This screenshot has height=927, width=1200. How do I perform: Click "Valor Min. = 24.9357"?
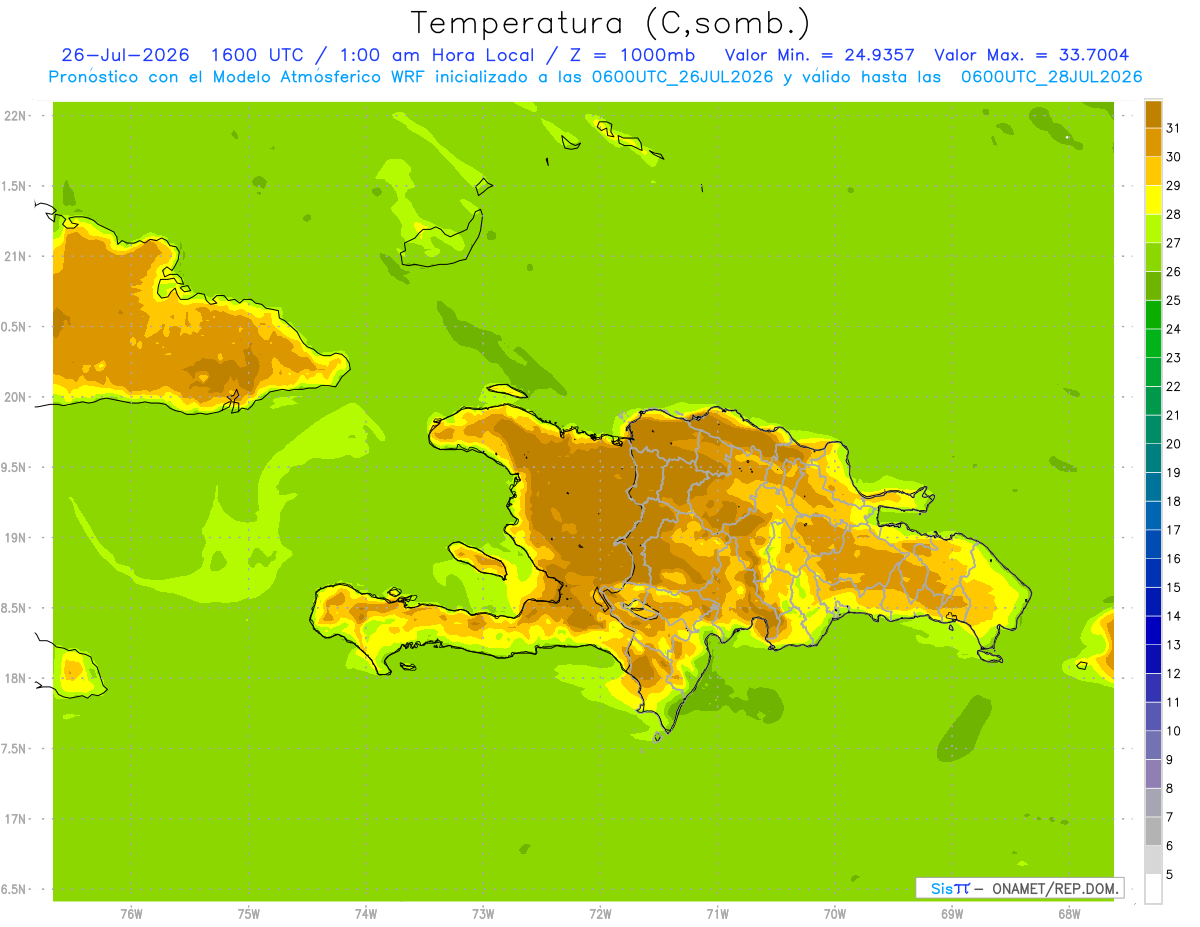[819, 55]
